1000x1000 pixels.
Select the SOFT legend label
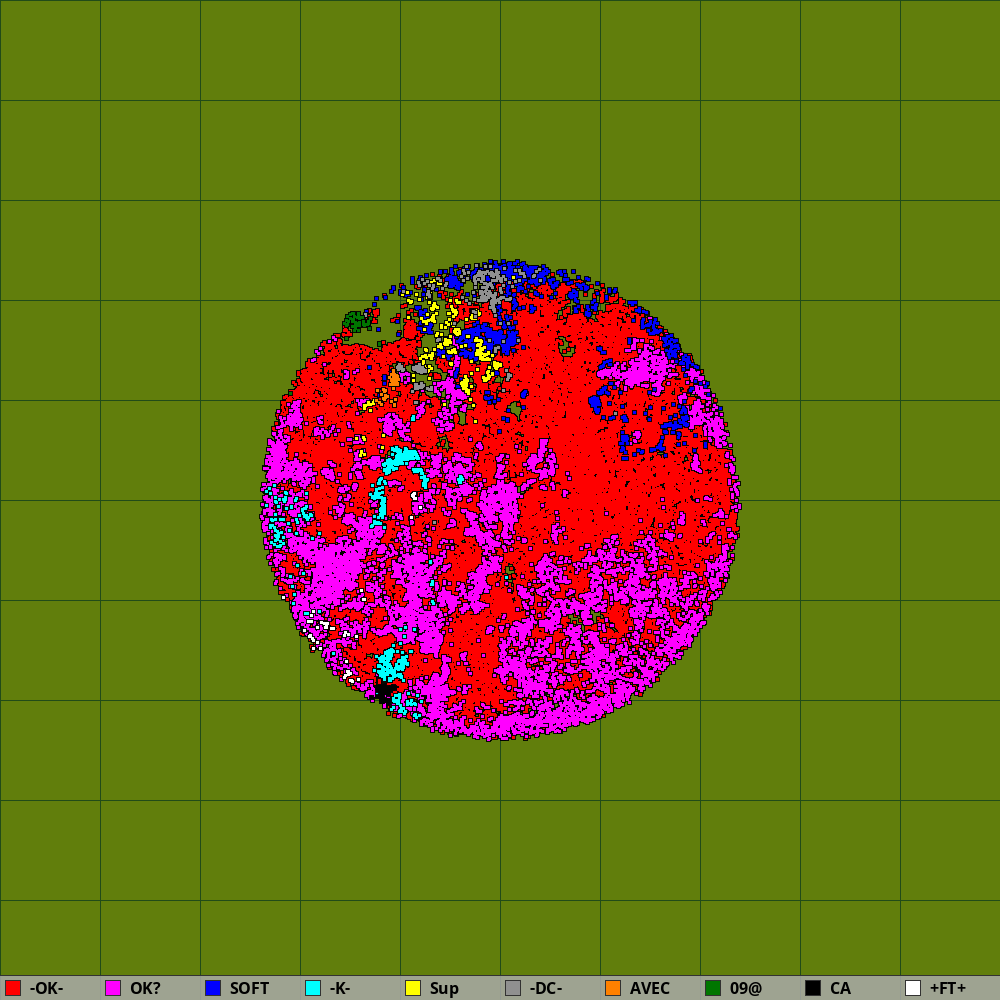pyautogui.click(x=249, y=989)
